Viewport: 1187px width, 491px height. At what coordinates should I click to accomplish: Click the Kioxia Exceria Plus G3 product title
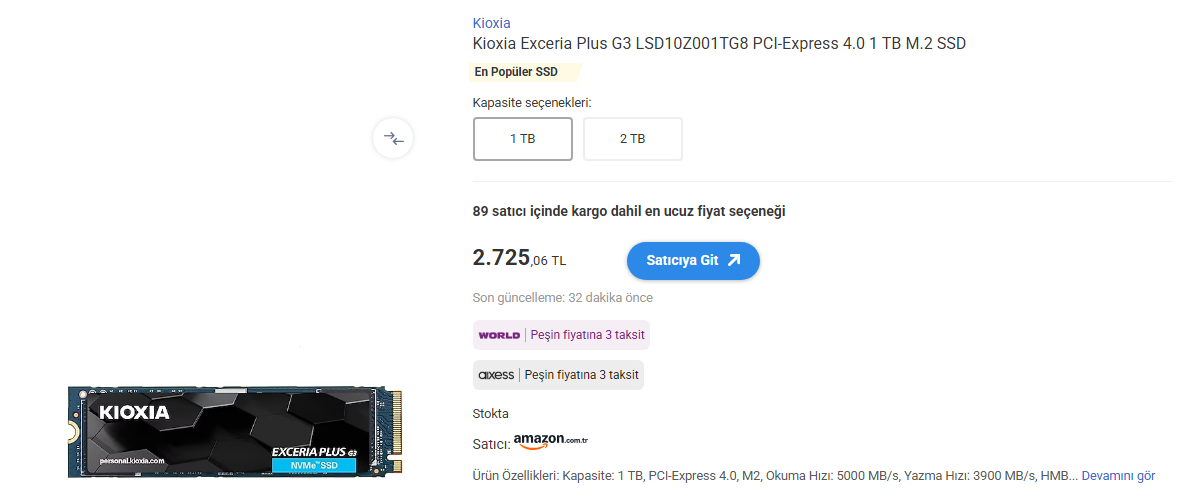coord(719,43)
